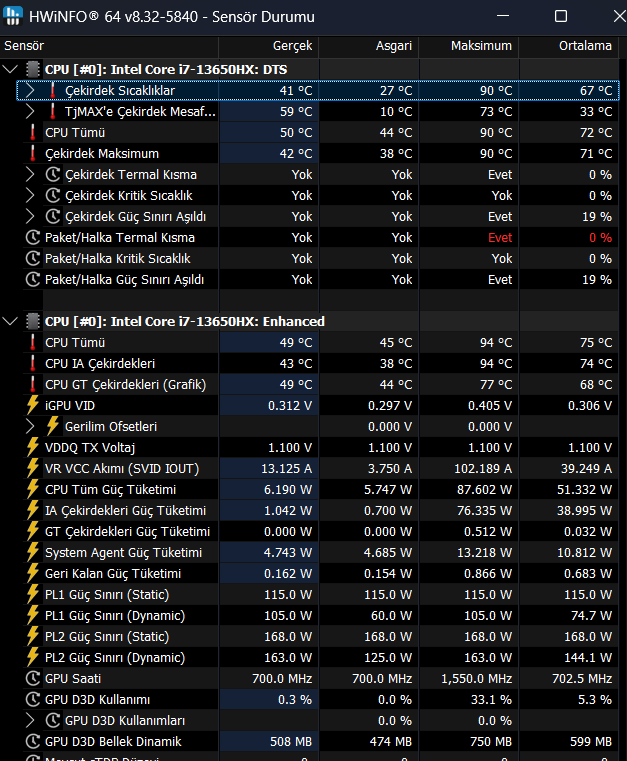The height and width of the screenshot is (761, 627).
Task: Click the 1,550.0 MHz maximum GPU clock
Action: click(477, 678)
